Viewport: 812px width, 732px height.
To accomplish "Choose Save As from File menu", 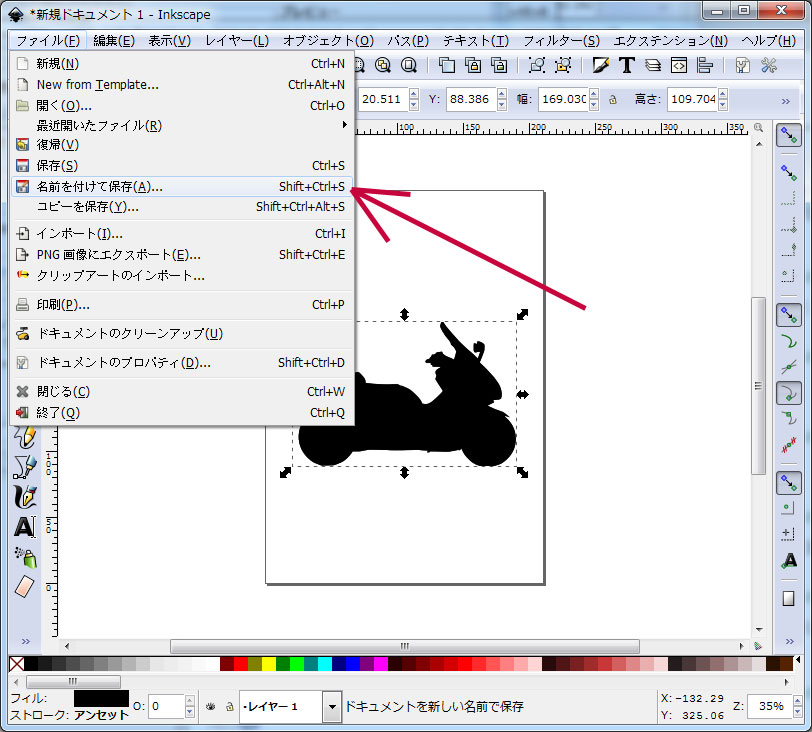I will pos(99,187).
